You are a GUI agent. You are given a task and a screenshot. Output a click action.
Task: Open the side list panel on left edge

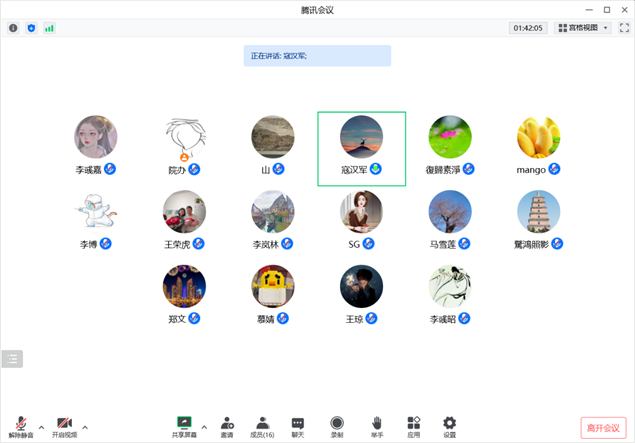[12, 358]
